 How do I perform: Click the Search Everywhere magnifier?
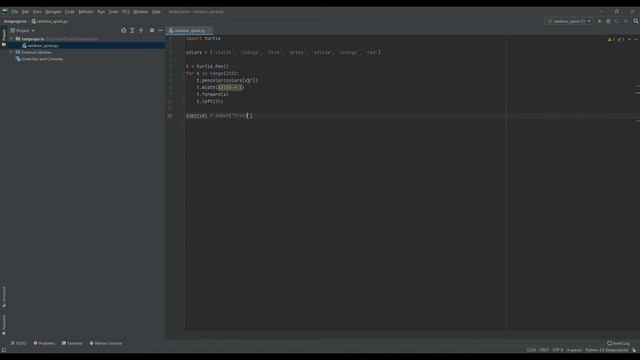tap(636, 21)
